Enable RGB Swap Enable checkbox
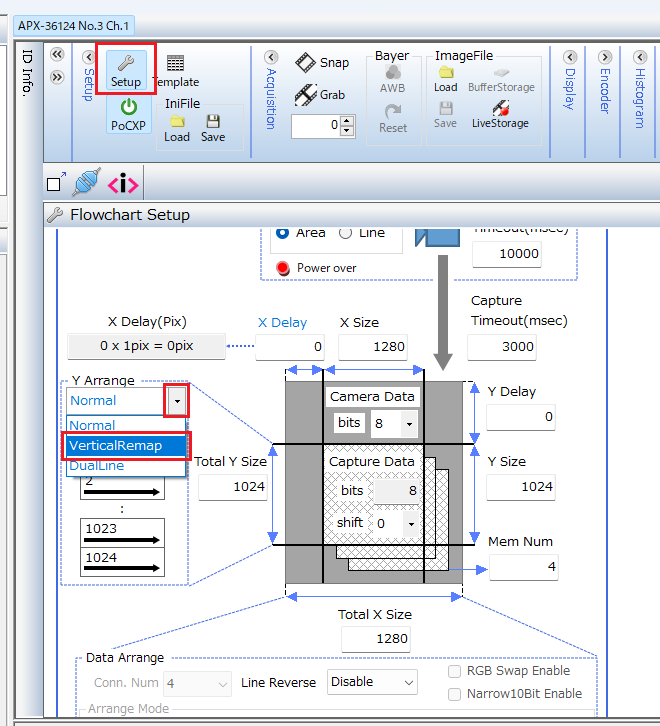This screenshot has width=660, height=726. (454, 671)
